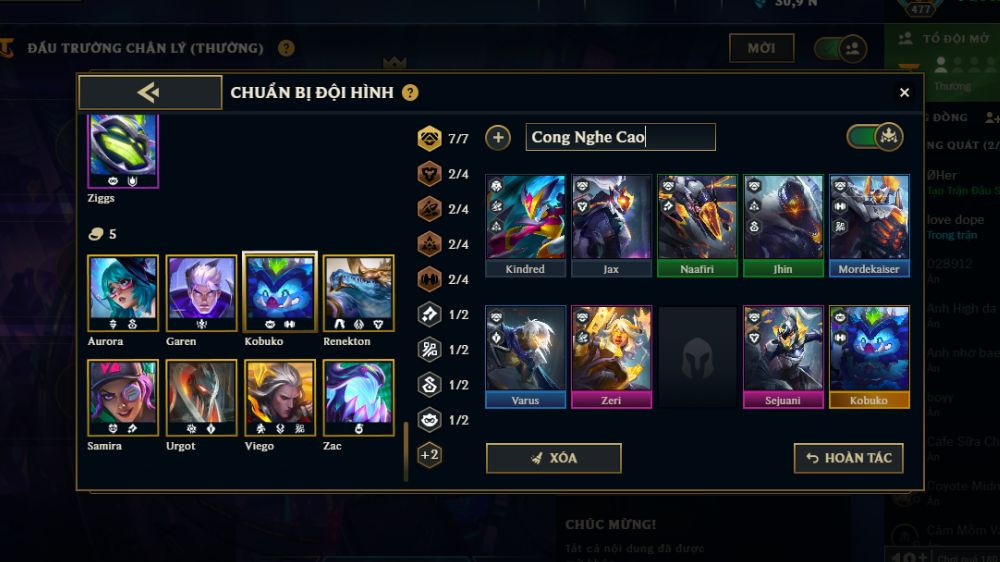Edit the Cong Nghe Cao name field
The image size is (1000, 562).
click(621, 137)
